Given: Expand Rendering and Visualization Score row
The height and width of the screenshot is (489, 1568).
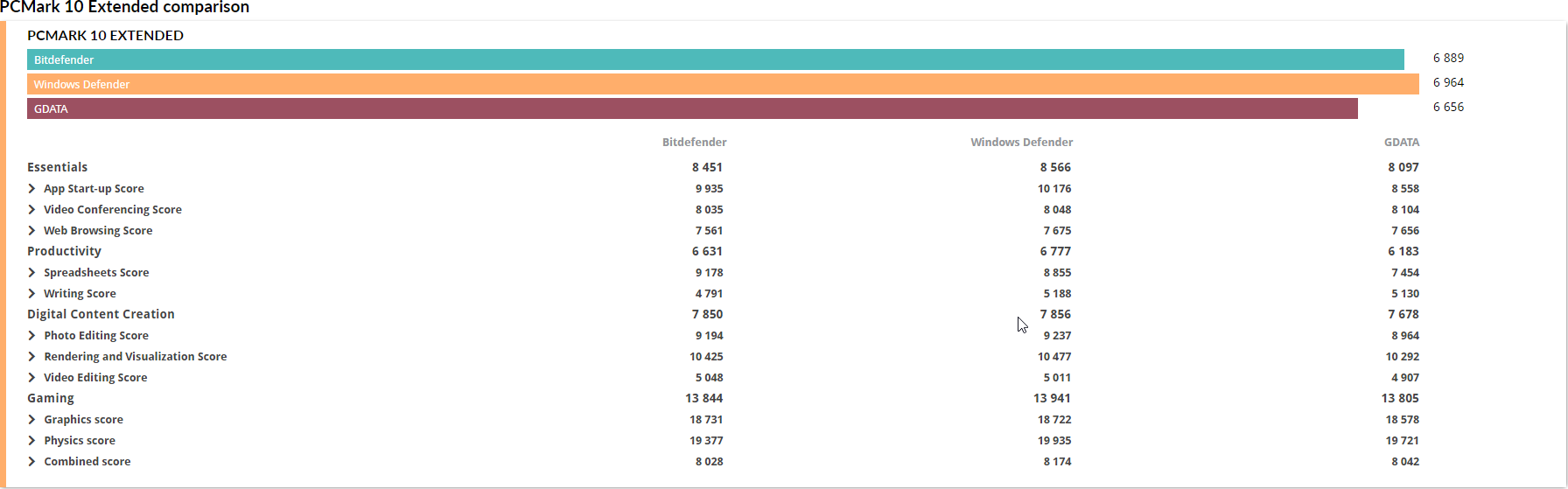Looking at the screenshot, I should point(31,357).
